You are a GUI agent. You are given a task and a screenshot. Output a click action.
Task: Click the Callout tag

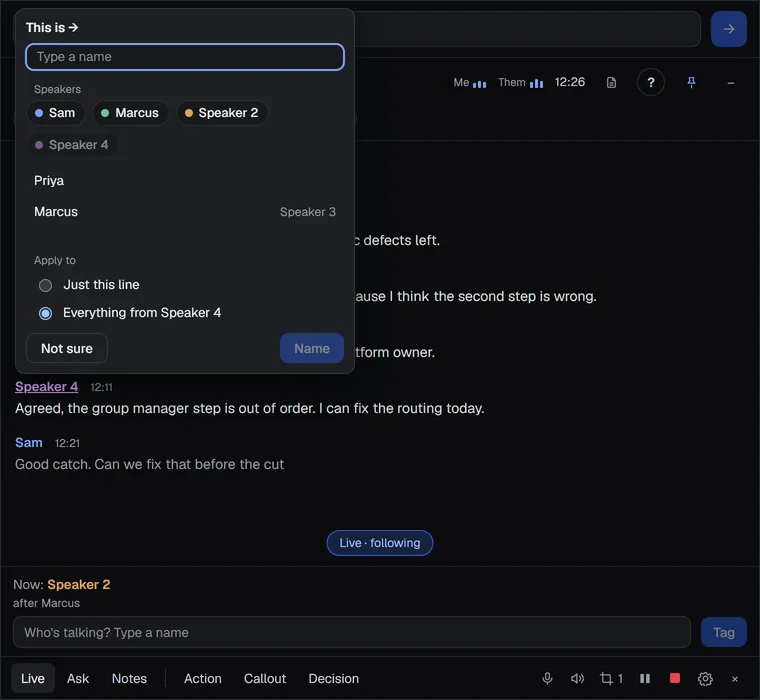(x=265, y=679)
